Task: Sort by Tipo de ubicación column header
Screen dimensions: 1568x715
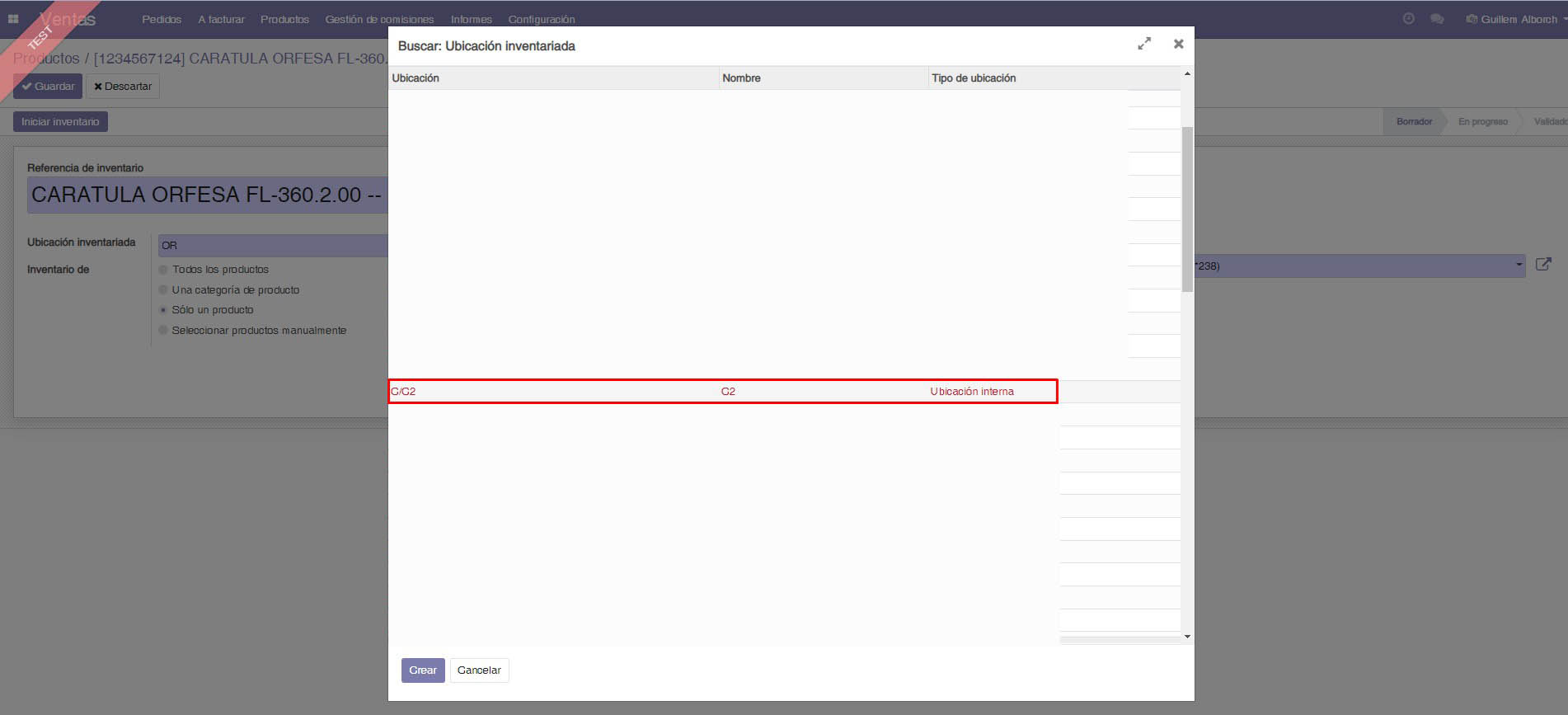Action: click(x=973, y=78)
